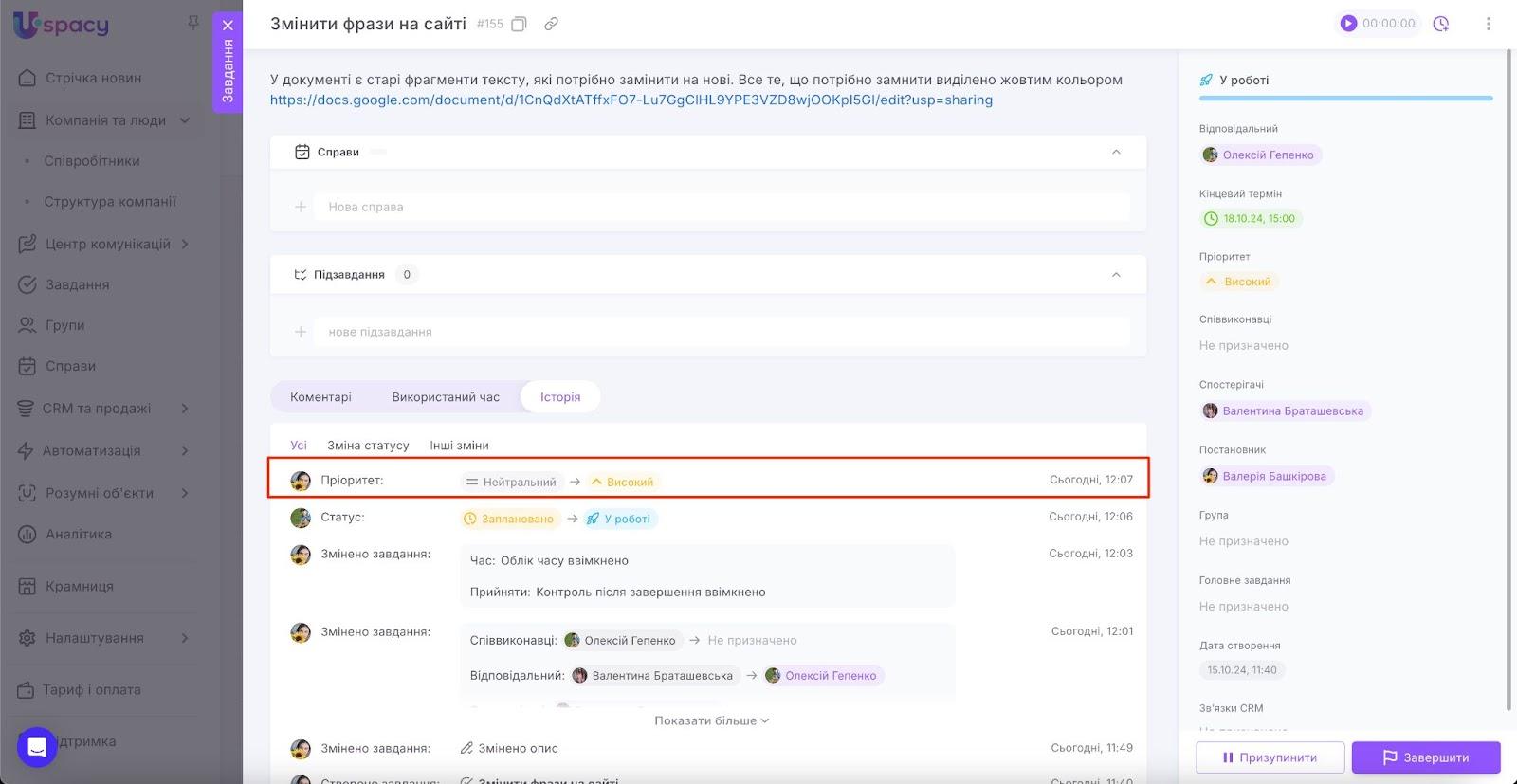Pin the sidebar with pin icon
Viewport: 1517px width, 784px height.
[x=193, y=22]
